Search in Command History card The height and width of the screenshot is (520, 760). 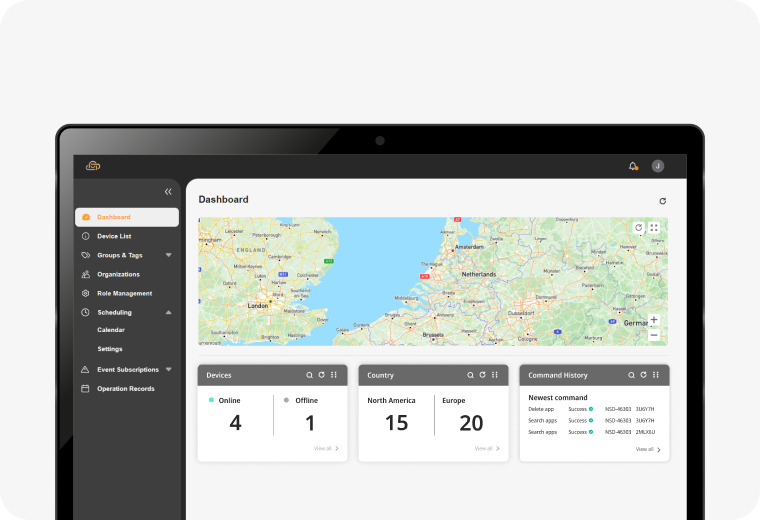click(x=631, y=375)
